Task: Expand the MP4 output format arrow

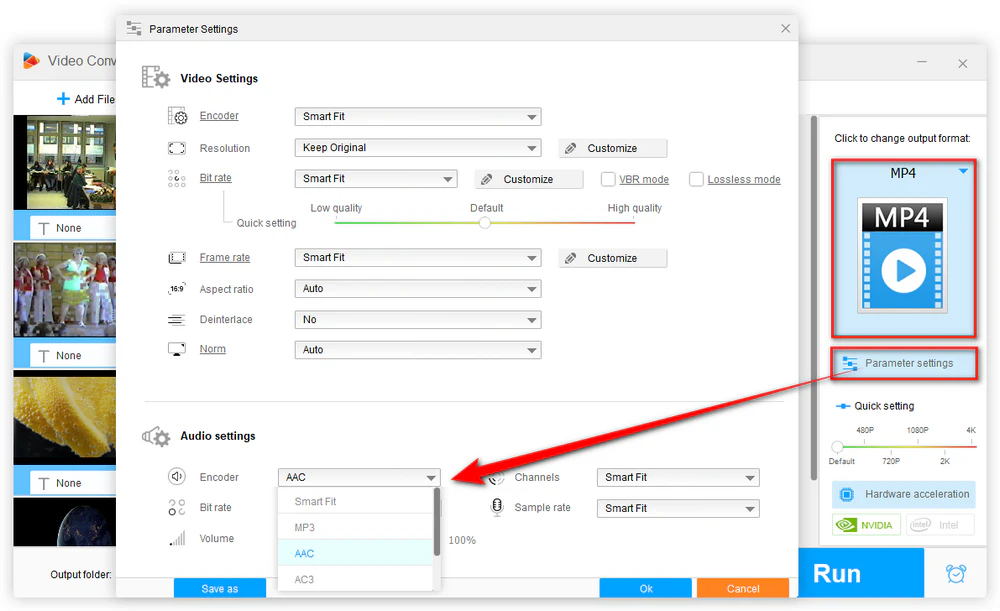Action: pos(963,171)
